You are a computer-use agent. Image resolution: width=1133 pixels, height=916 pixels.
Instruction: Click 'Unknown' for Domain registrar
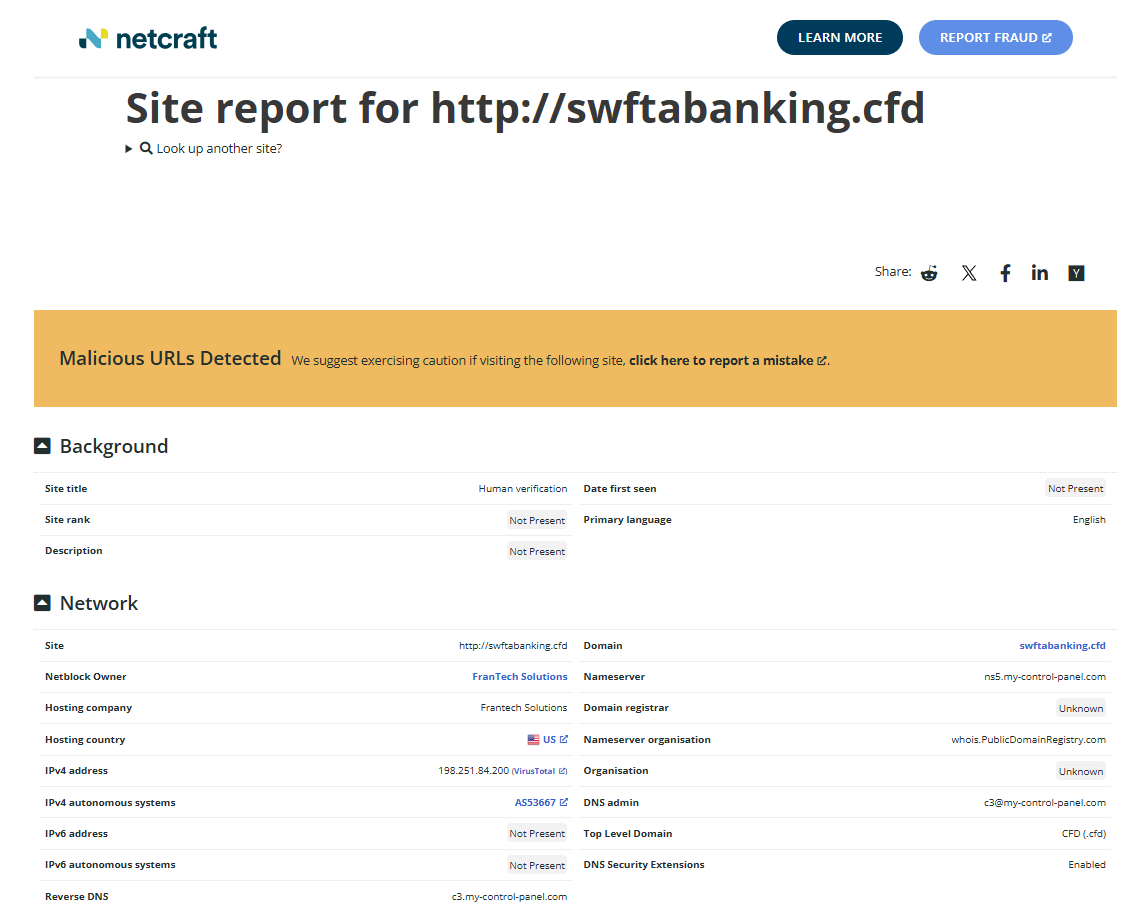click(1081, 709)
